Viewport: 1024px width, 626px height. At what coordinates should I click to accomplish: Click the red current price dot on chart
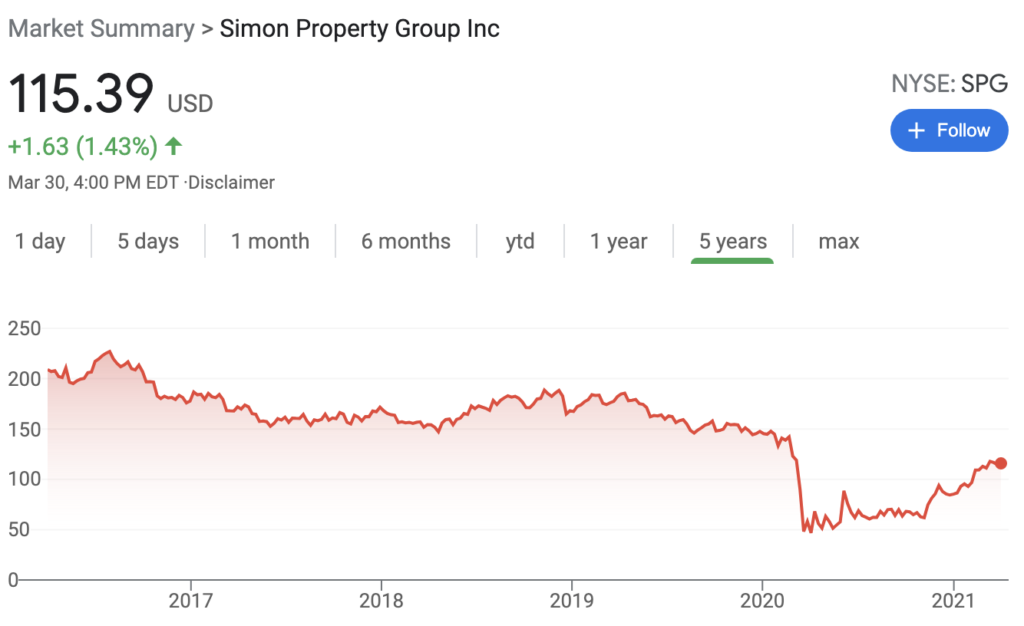1000,463
